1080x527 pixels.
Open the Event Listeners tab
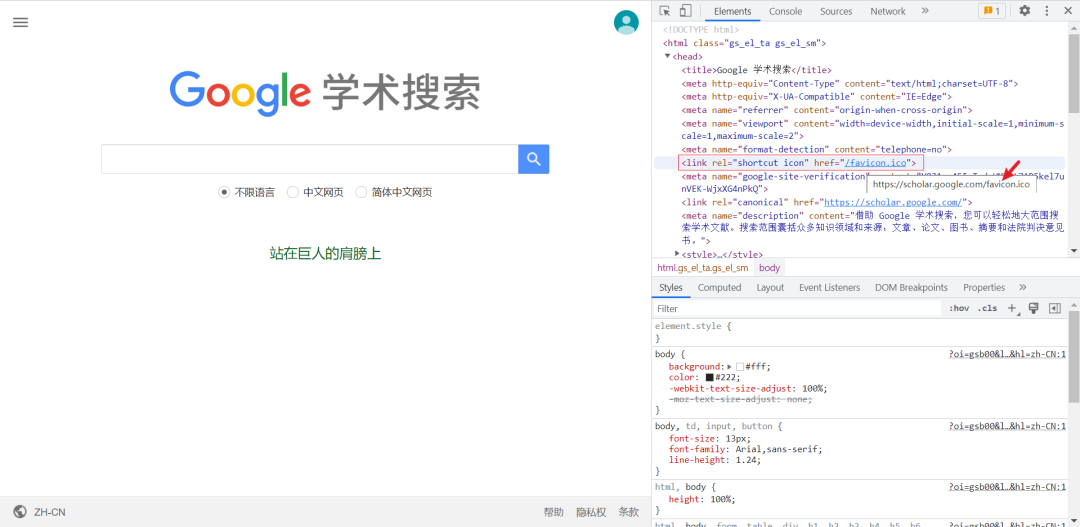[x=829, y=287]
